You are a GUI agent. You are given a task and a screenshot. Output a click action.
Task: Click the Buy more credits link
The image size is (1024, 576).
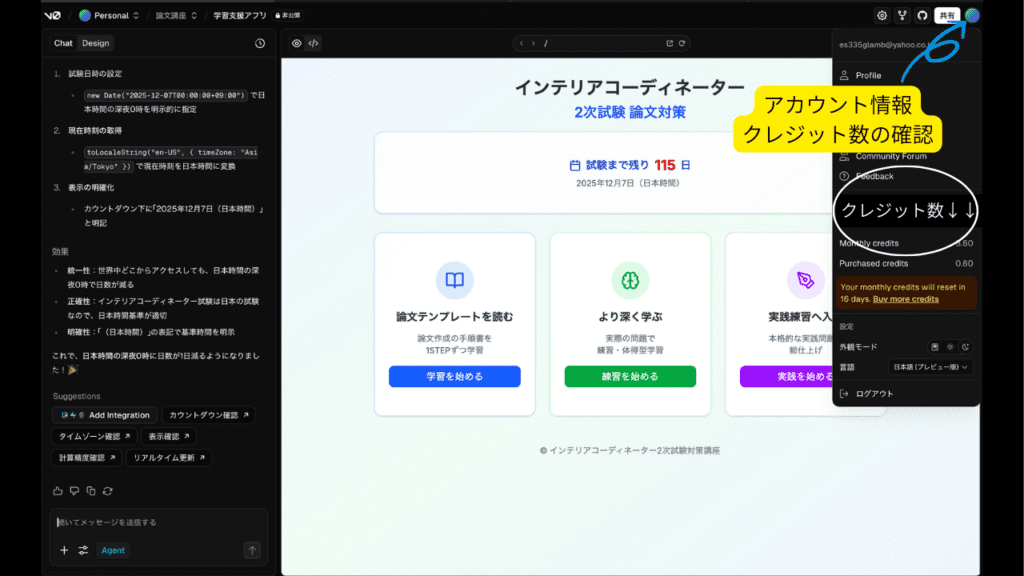point(905,299)
